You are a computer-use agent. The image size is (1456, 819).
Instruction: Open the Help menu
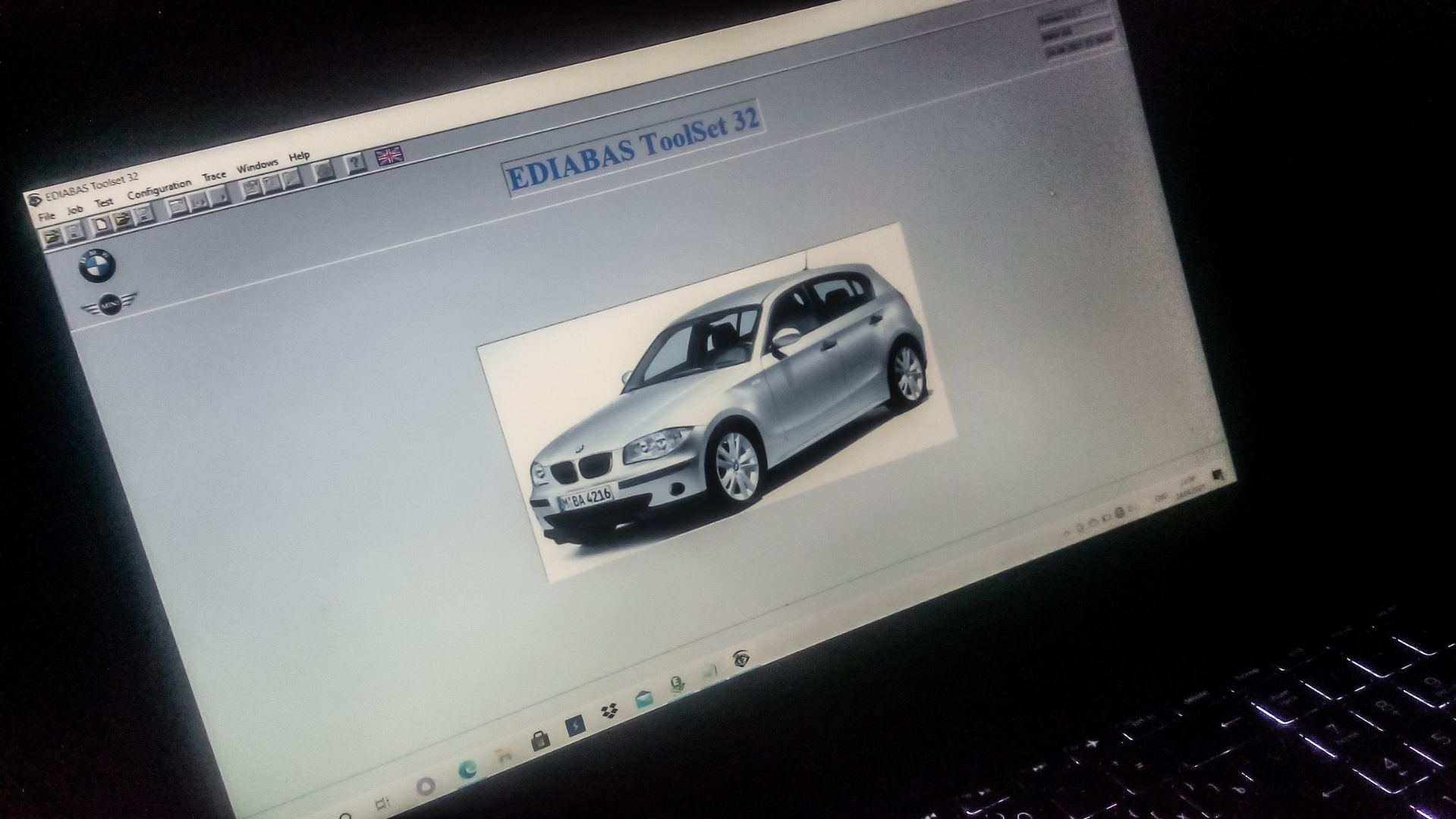(x=299, y=156)
